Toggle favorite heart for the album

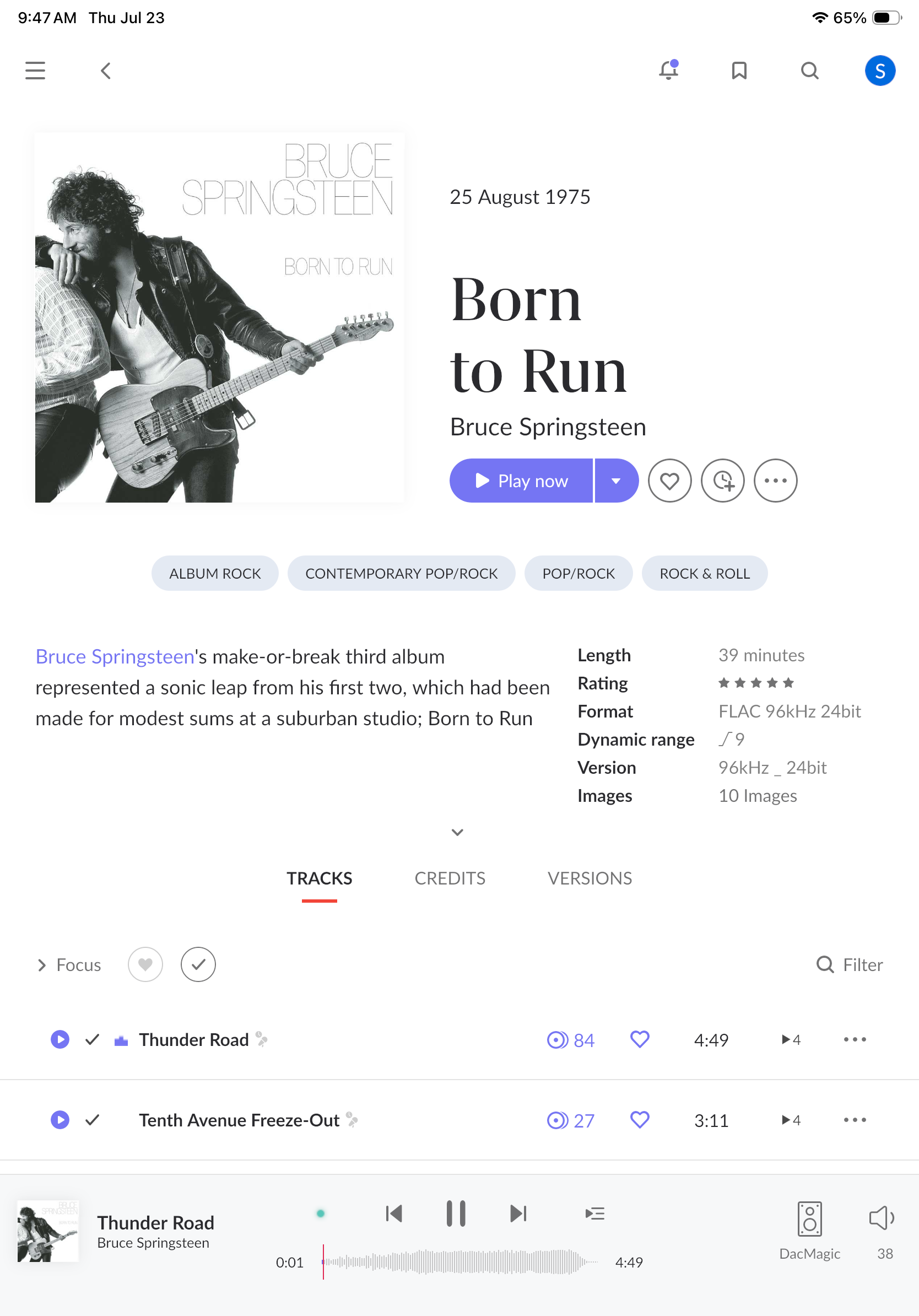[669, 481]
